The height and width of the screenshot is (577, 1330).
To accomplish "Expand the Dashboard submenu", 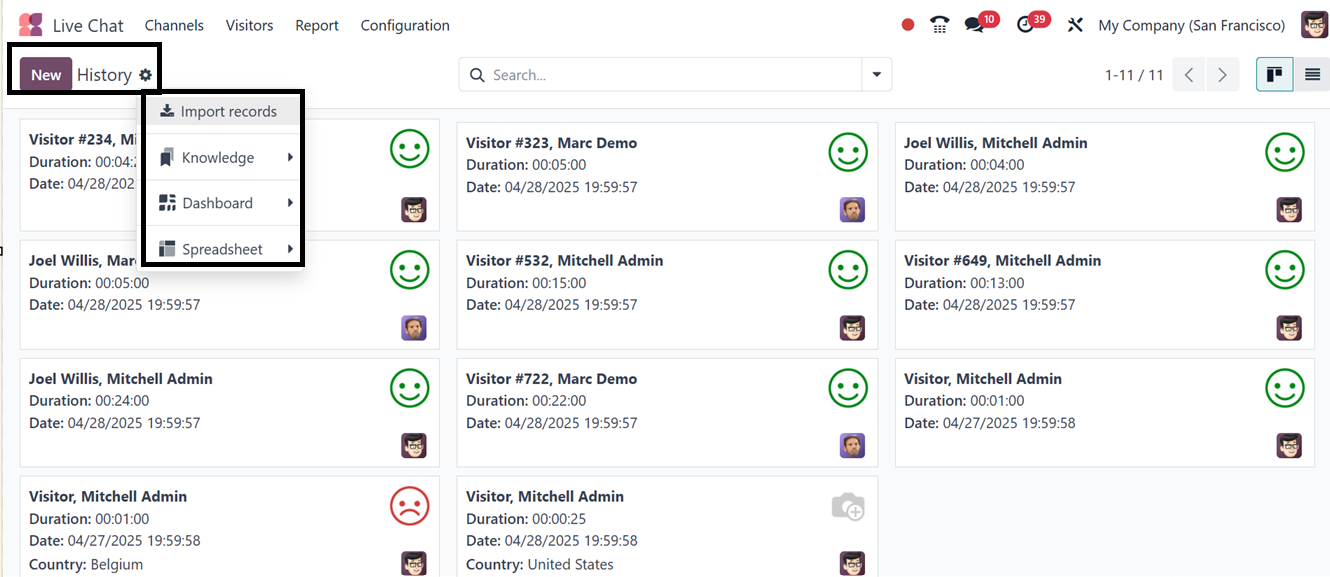I will point(222,203).
